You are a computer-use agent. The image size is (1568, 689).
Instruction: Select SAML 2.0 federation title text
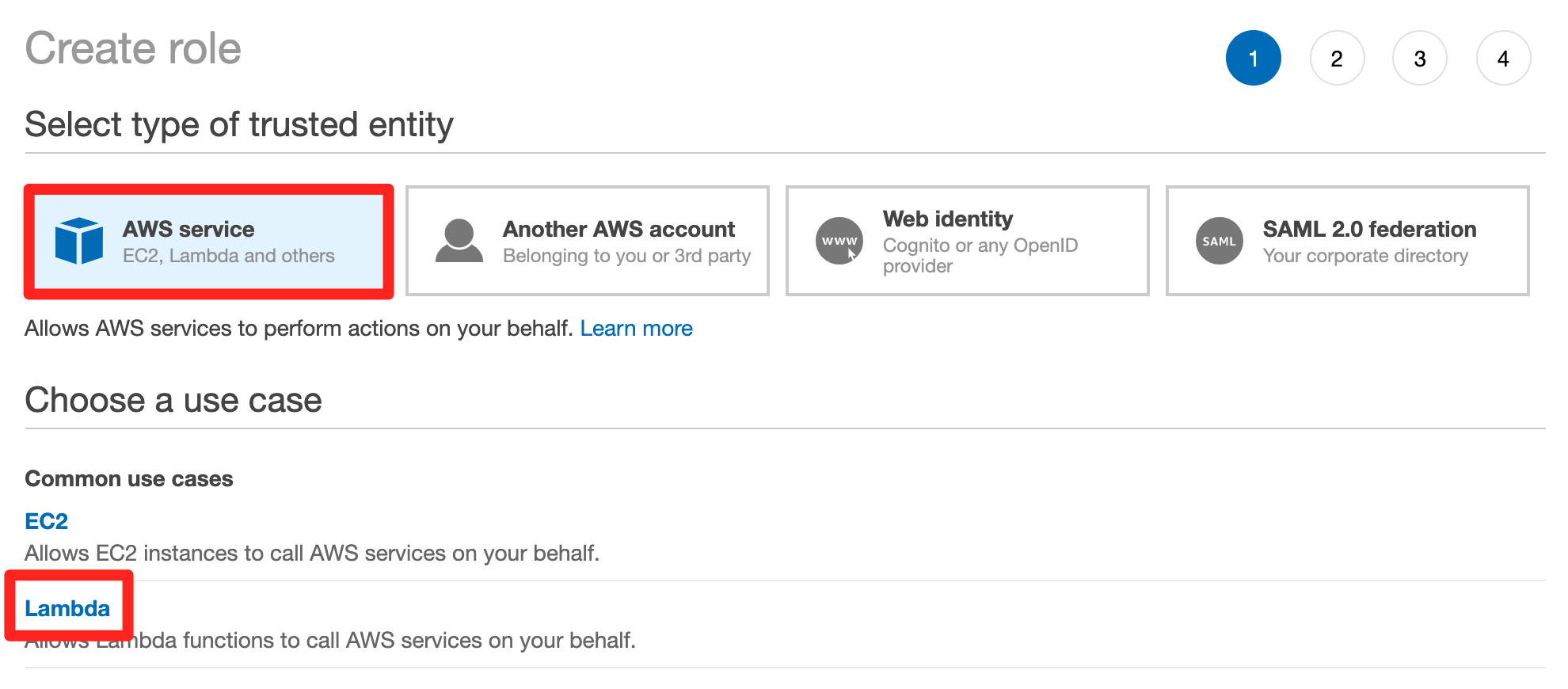click(x=1369, y=229)
